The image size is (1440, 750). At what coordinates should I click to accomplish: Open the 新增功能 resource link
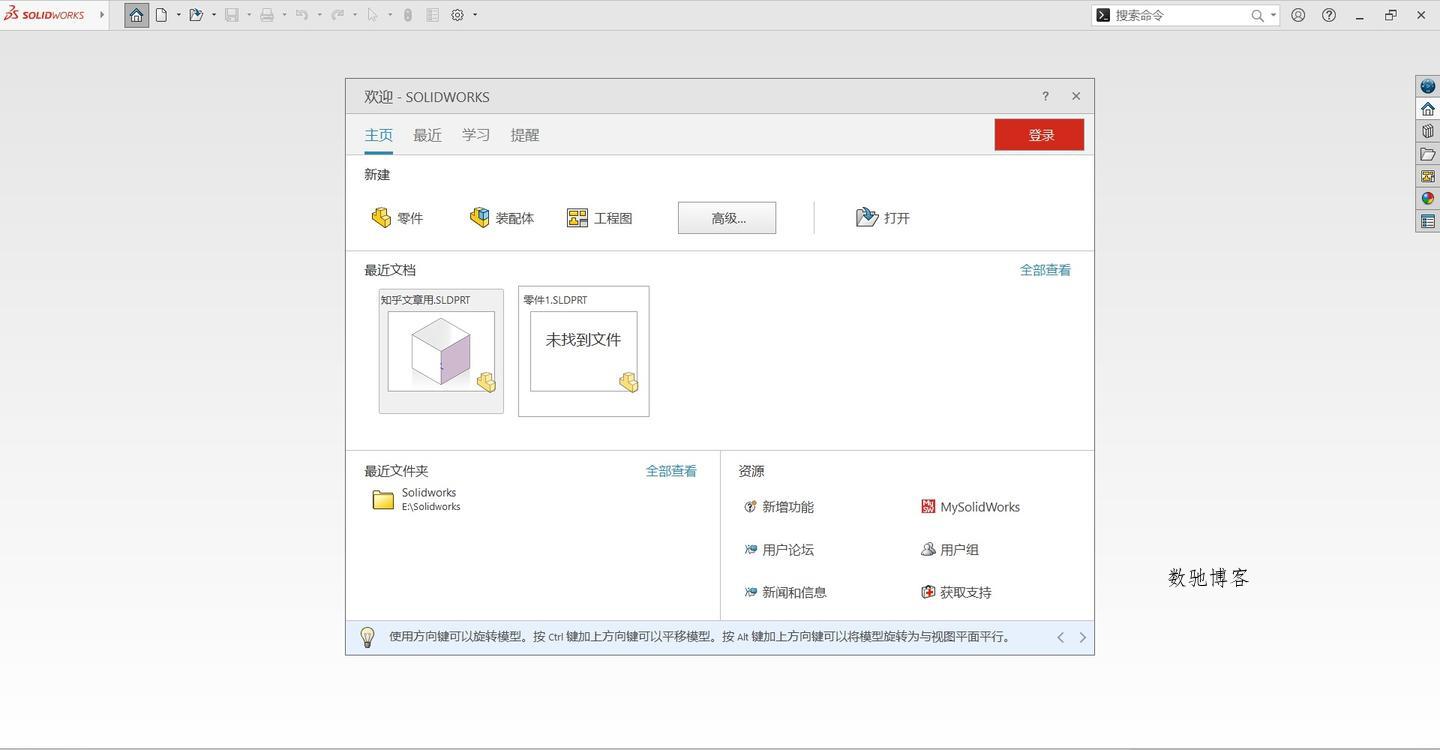pos(779,507)
